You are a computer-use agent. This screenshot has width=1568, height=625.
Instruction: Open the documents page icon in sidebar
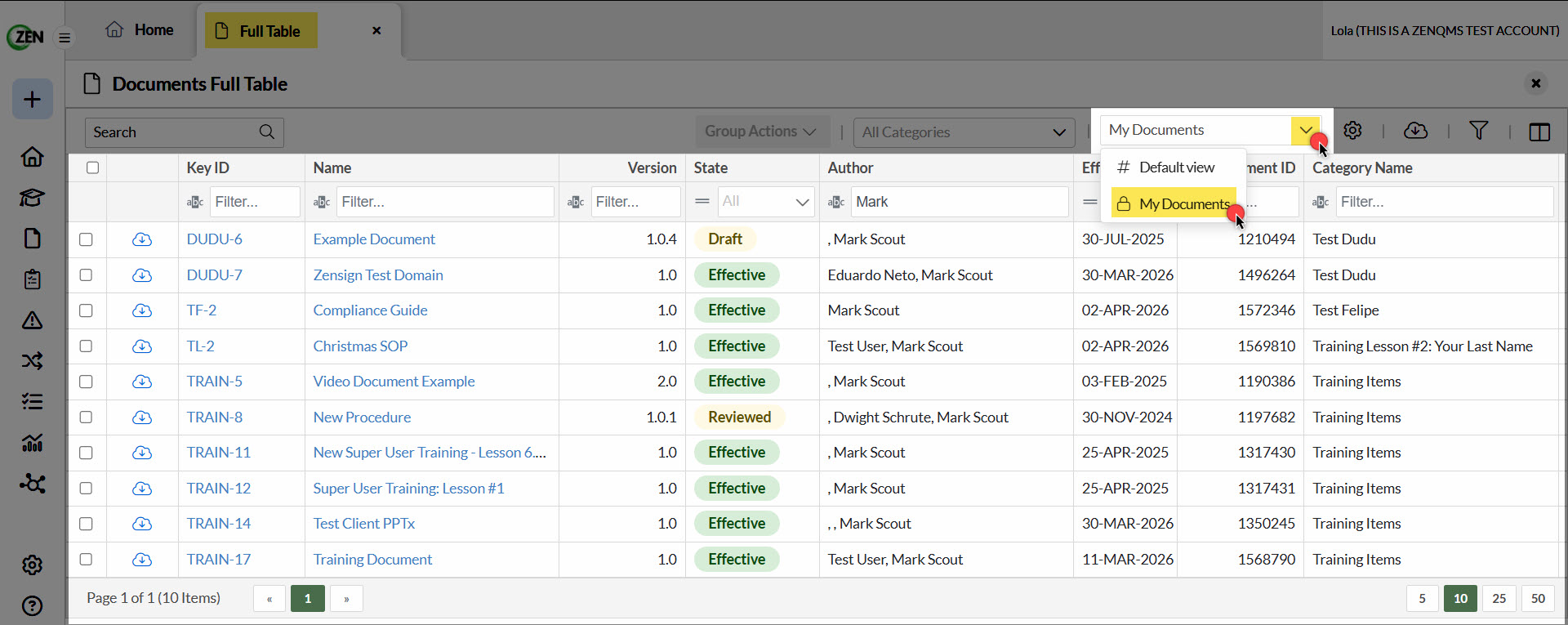(33, 239)
